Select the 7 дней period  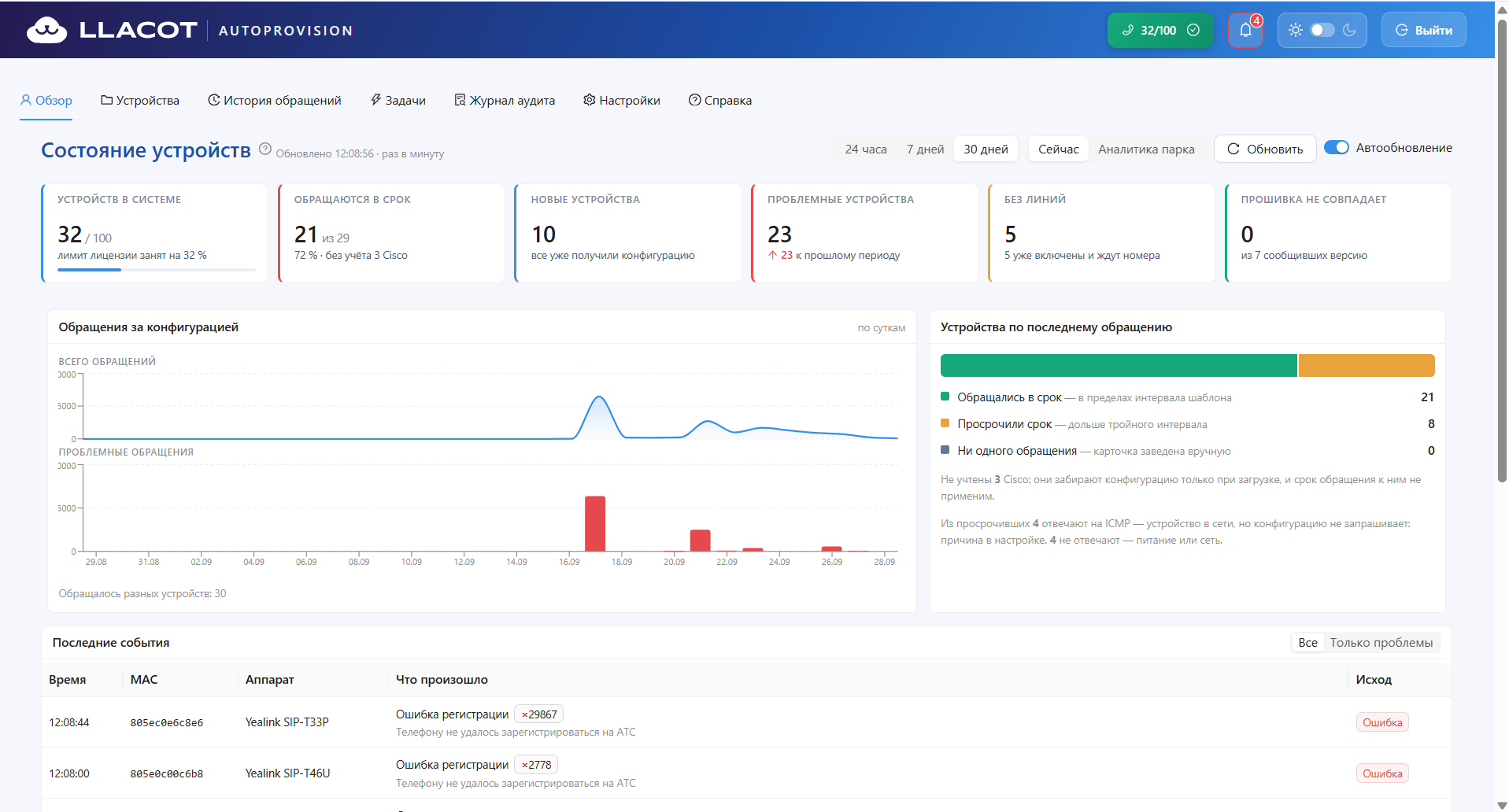coord(925,149)
